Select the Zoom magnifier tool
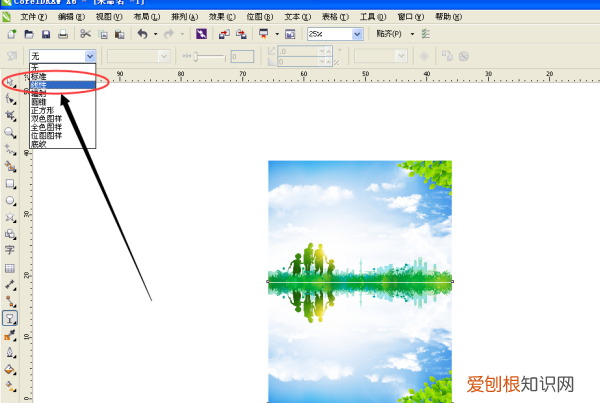Image resolution: width=600 pixels, height=403 pixels. coord(10,132)
